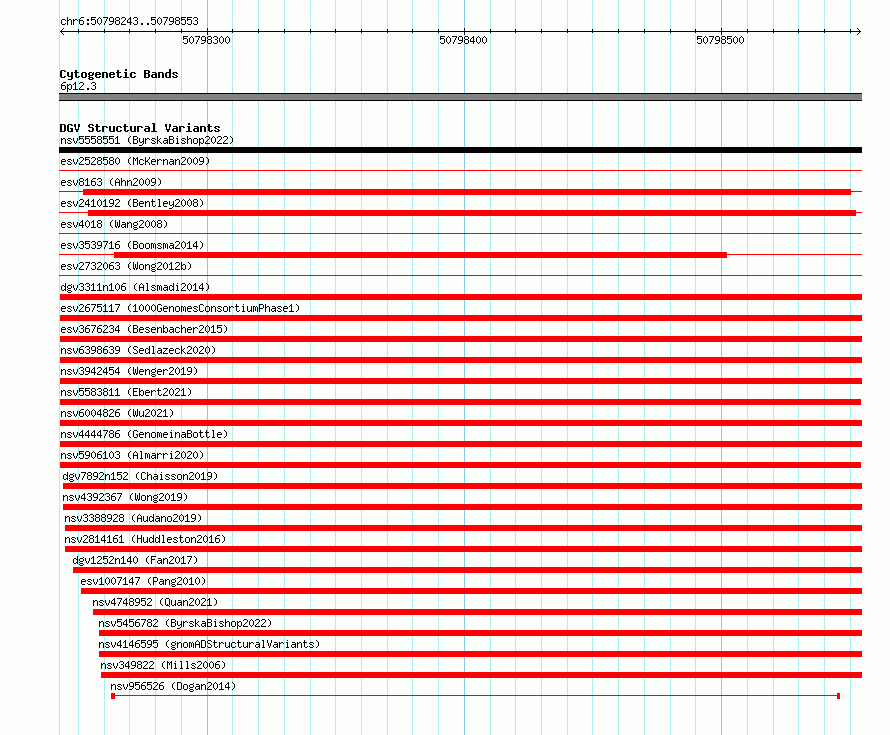Open variant nsv2814161 (Huddleston2016)
Screen dimensions: 890x735
click(x=145, y=539)
